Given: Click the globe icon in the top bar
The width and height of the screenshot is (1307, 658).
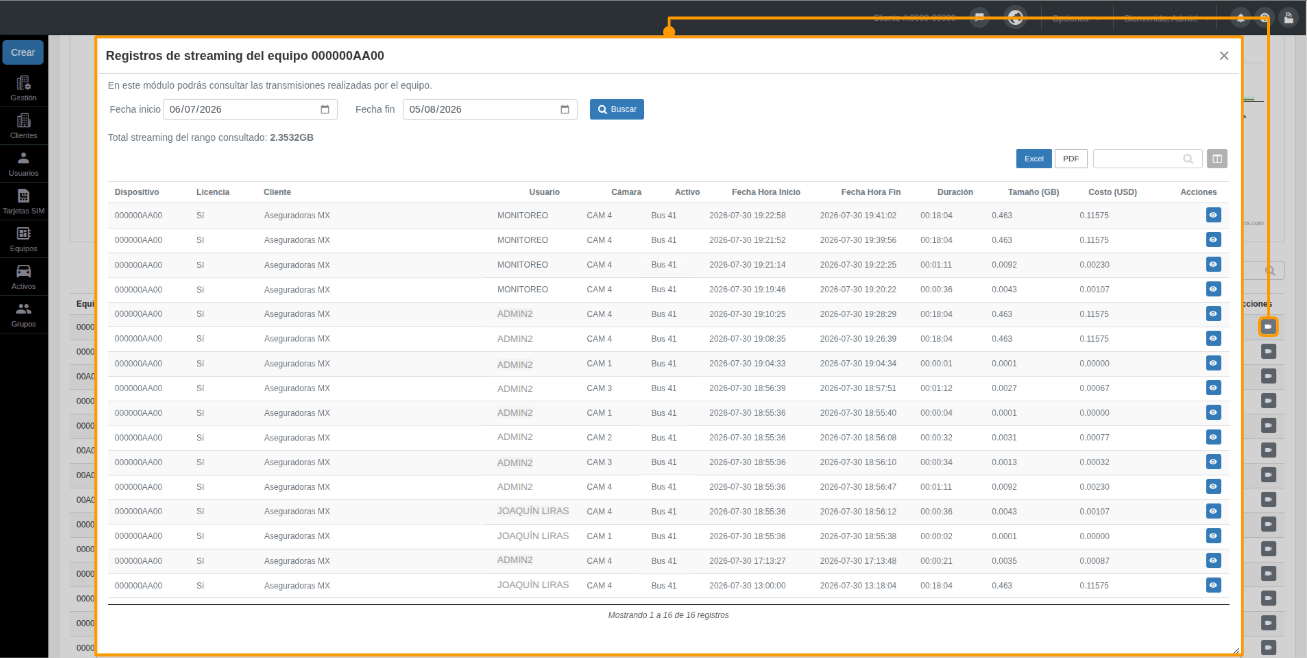Looking at the screenshot, I should (1015, 17).
